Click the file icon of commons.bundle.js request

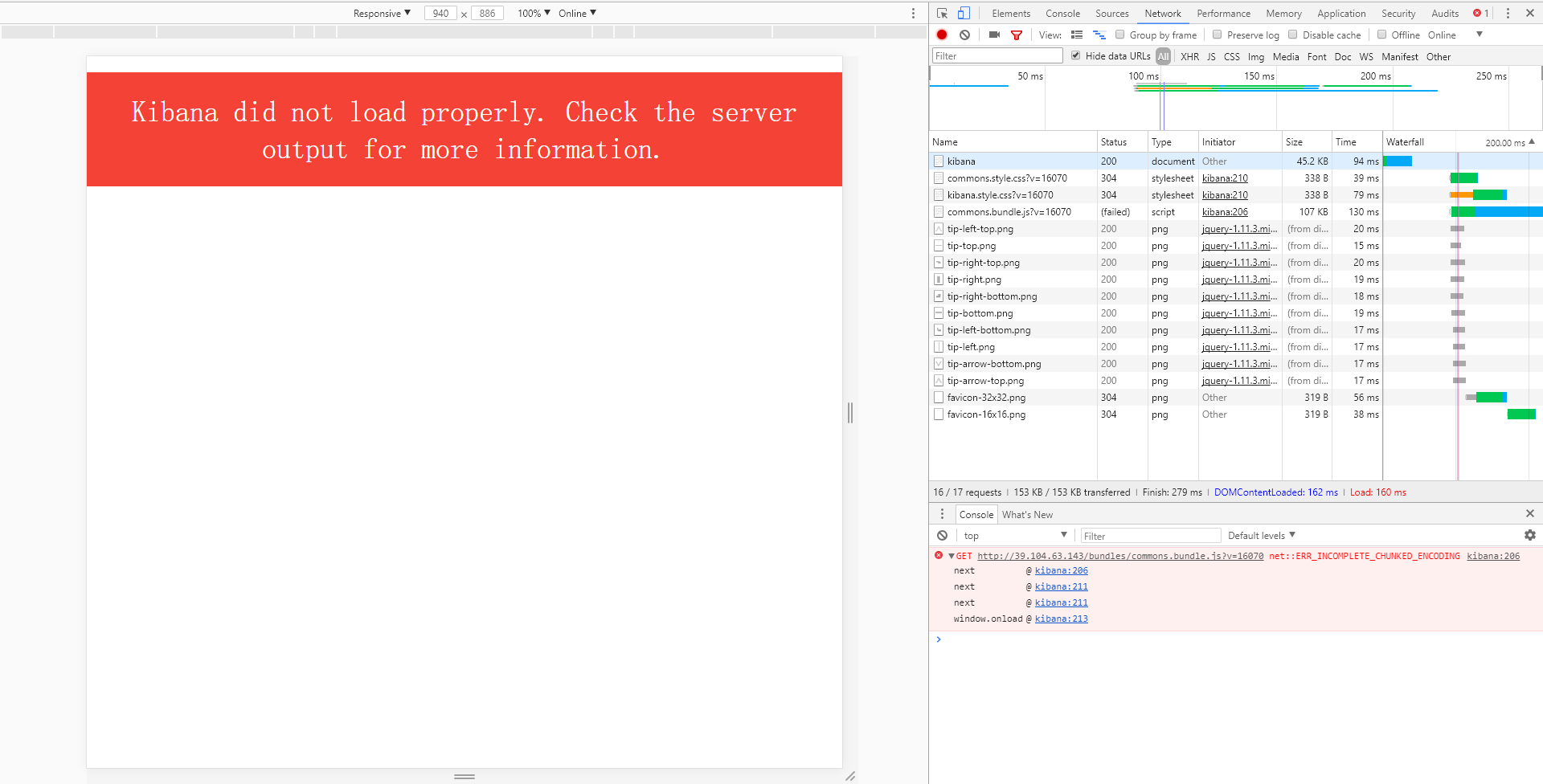[939, 212]
